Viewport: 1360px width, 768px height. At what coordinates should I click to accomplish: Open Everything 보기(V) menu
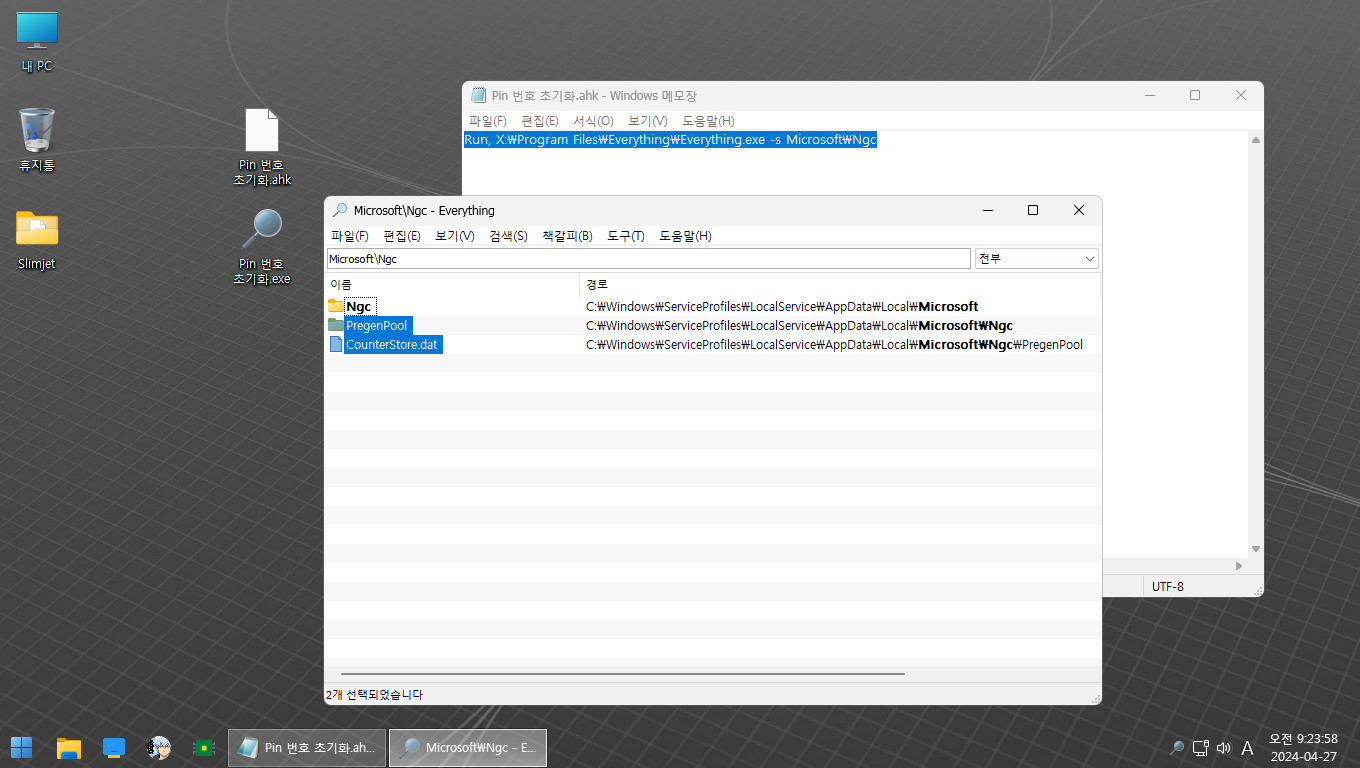455,236
